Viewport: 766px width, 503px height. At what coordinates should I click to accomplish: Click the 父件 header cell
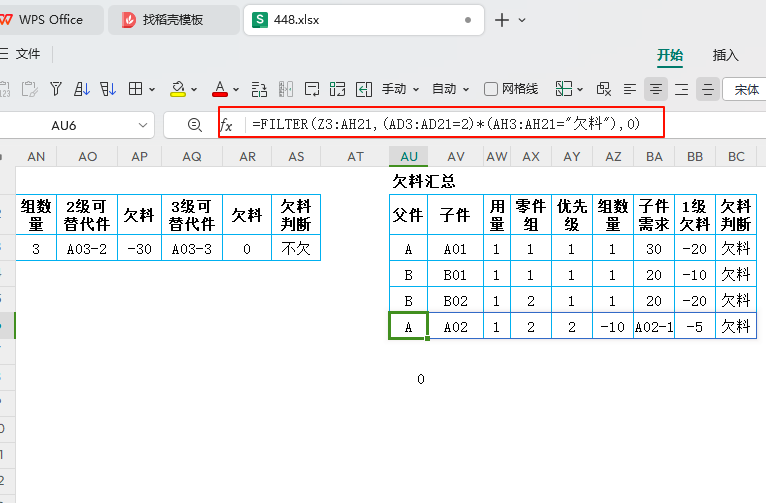point(408,215)
